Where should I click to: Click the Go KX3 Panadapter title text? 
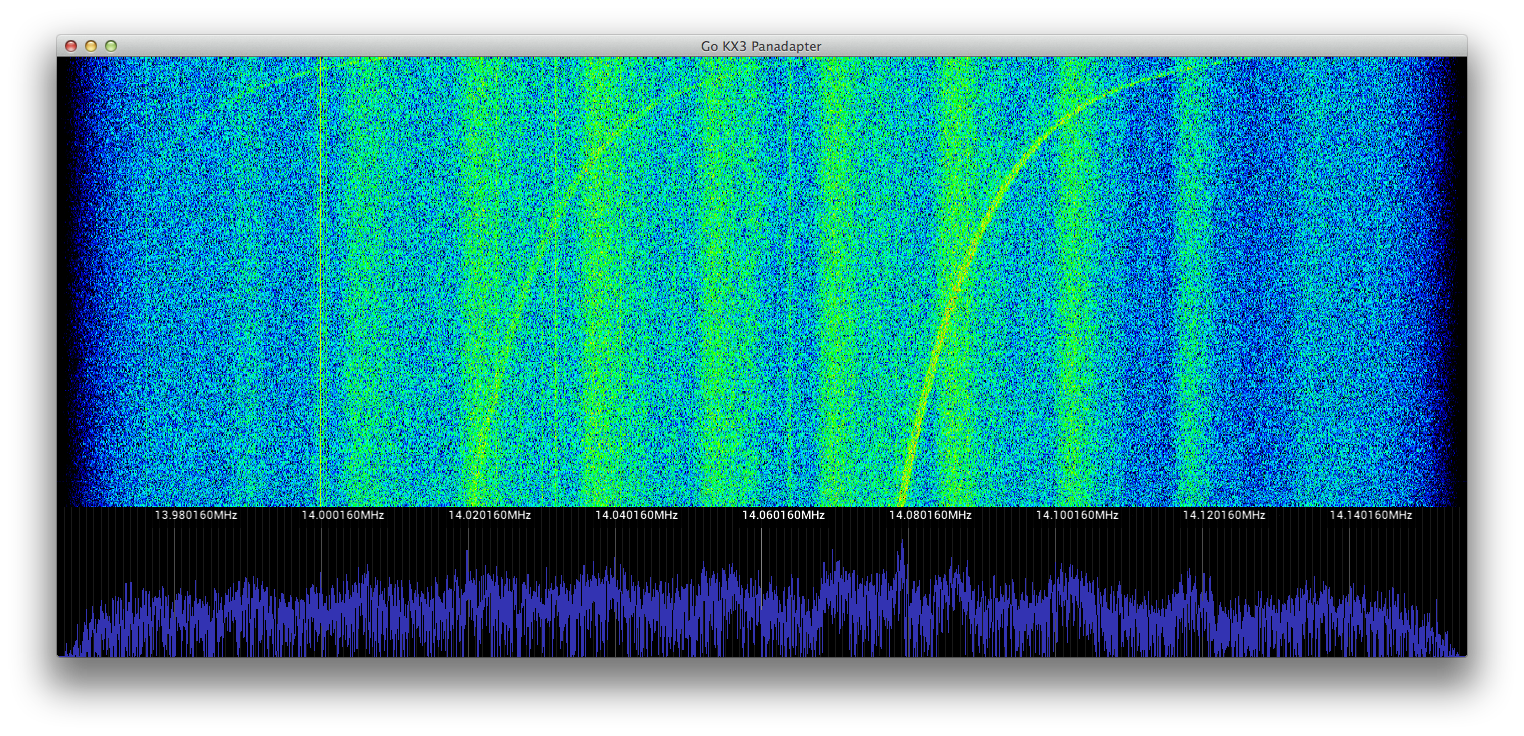(761, 46)
